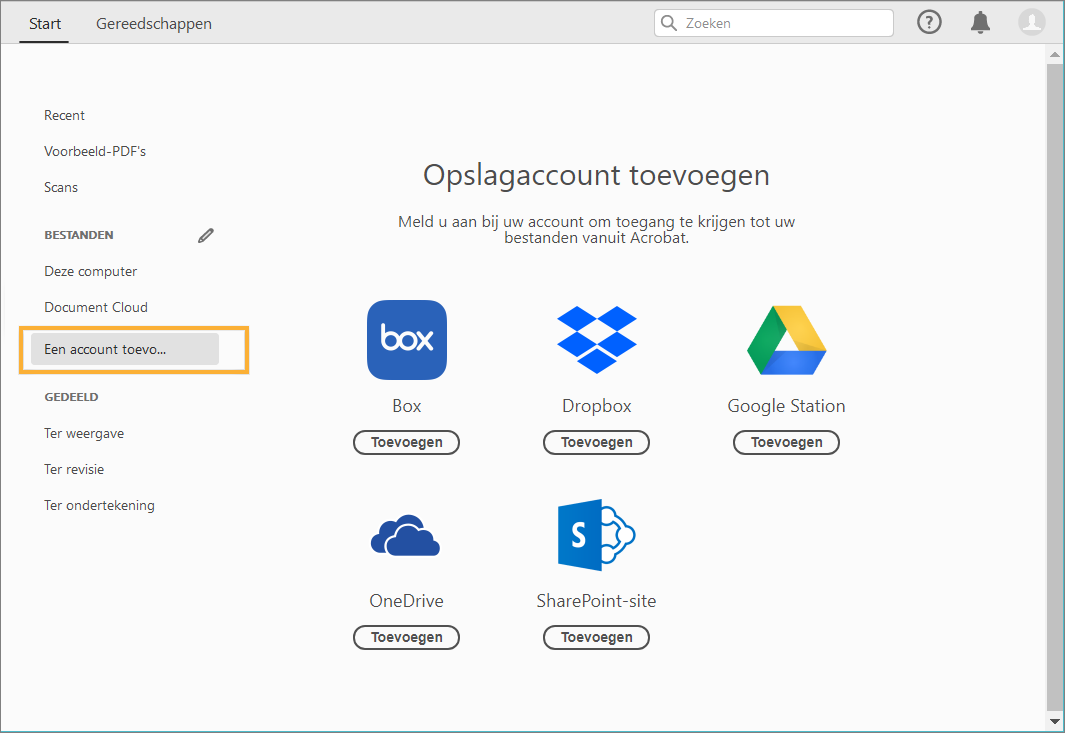
Task: Open Ter weergave shared list
Action: [x=84, y=433]
